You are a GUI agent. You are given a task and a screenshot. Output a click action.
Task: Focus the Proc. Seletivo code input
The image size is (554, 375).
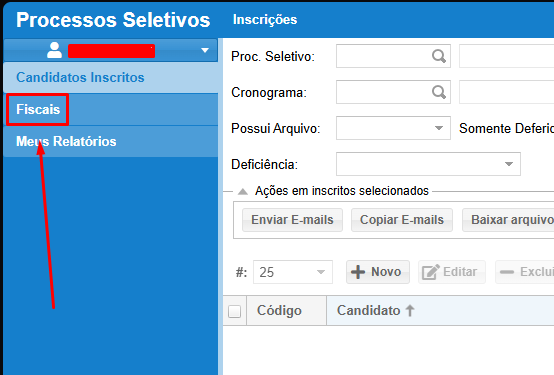click(x=393, y=56)
